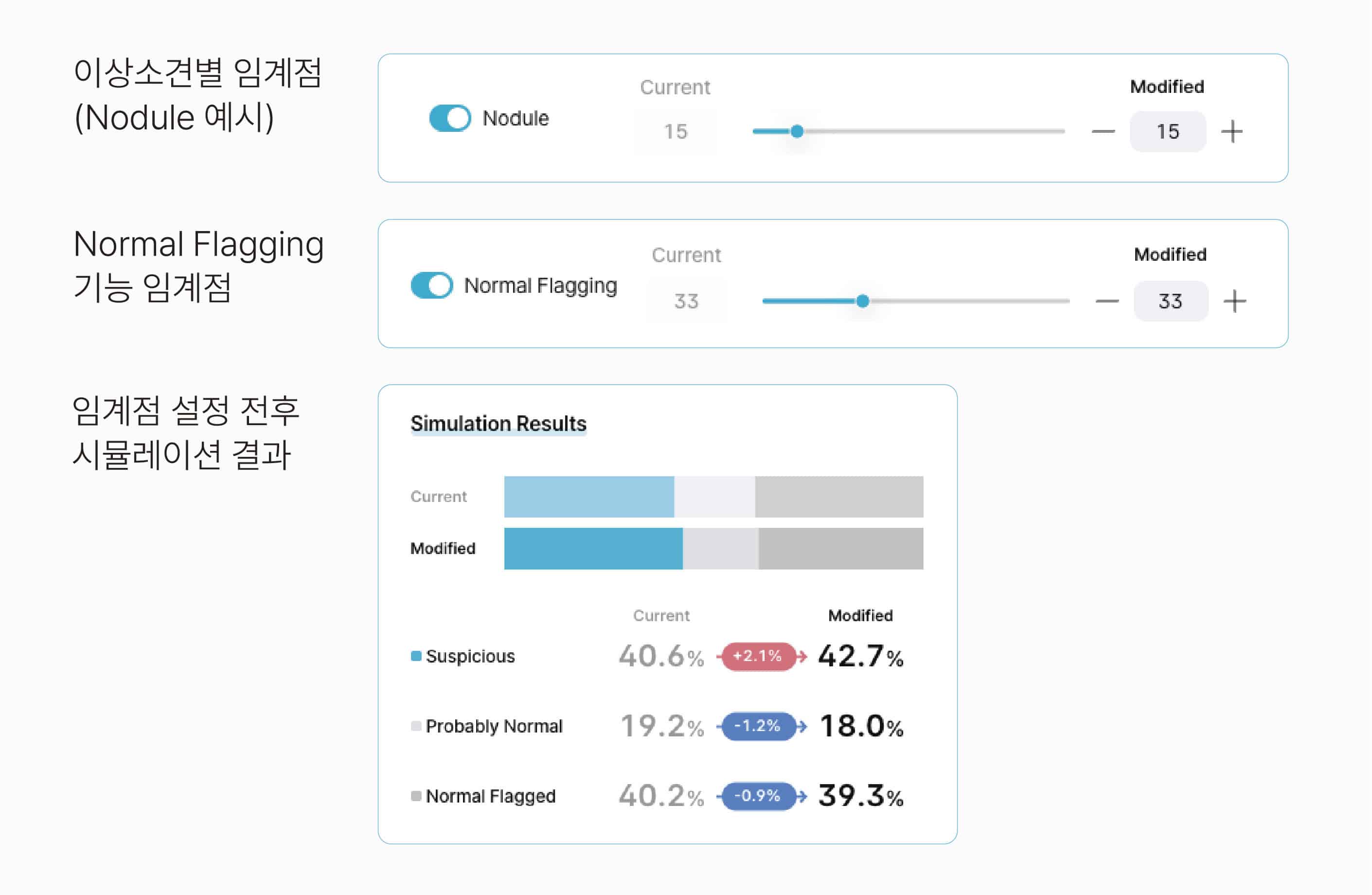The height and width of the screenshot is (895, 1372).
Task: Click the Probably Normal legend square
Action: [416, 726]
